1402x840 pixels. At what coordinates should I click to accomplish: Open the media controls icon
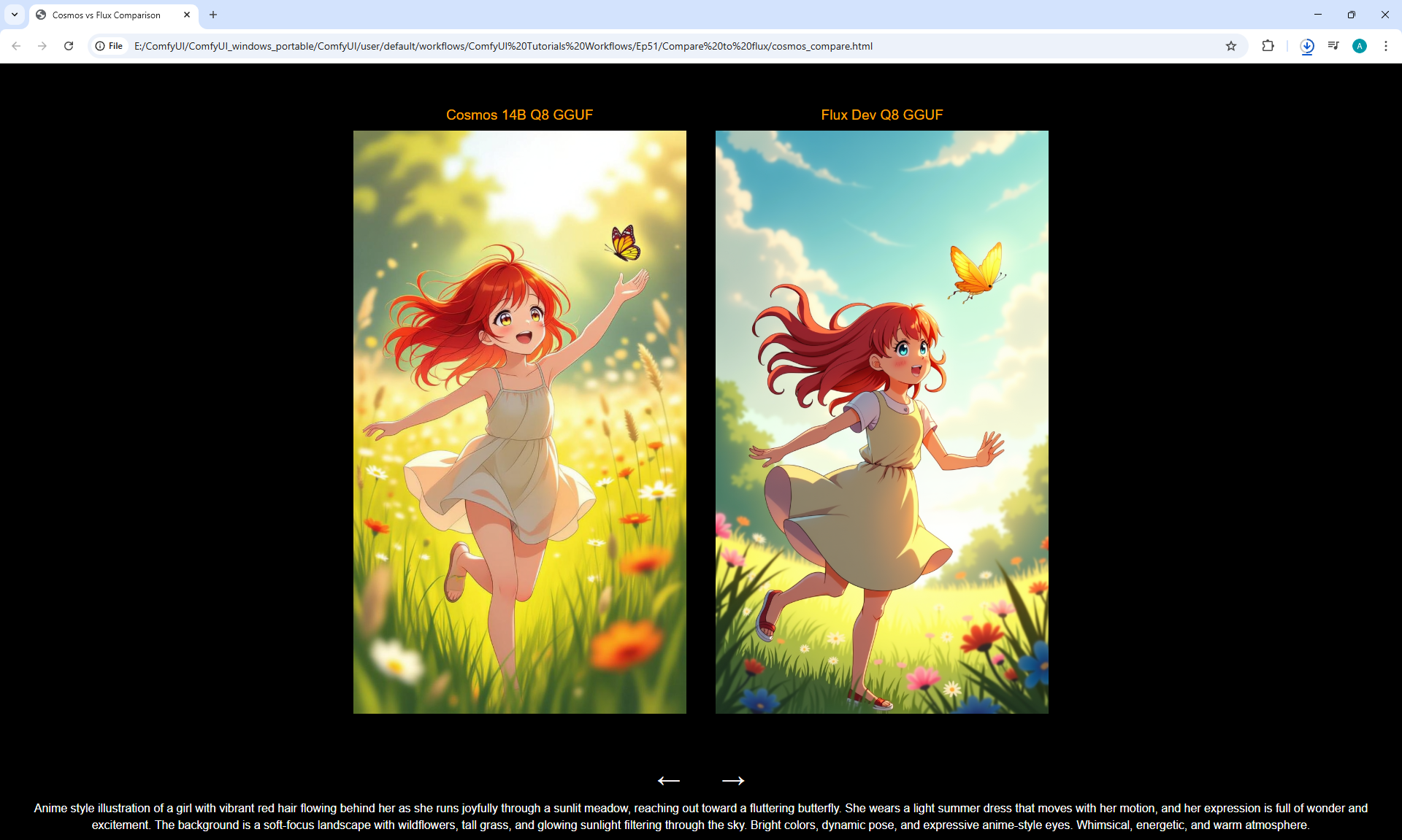[x=1333, y=46]
